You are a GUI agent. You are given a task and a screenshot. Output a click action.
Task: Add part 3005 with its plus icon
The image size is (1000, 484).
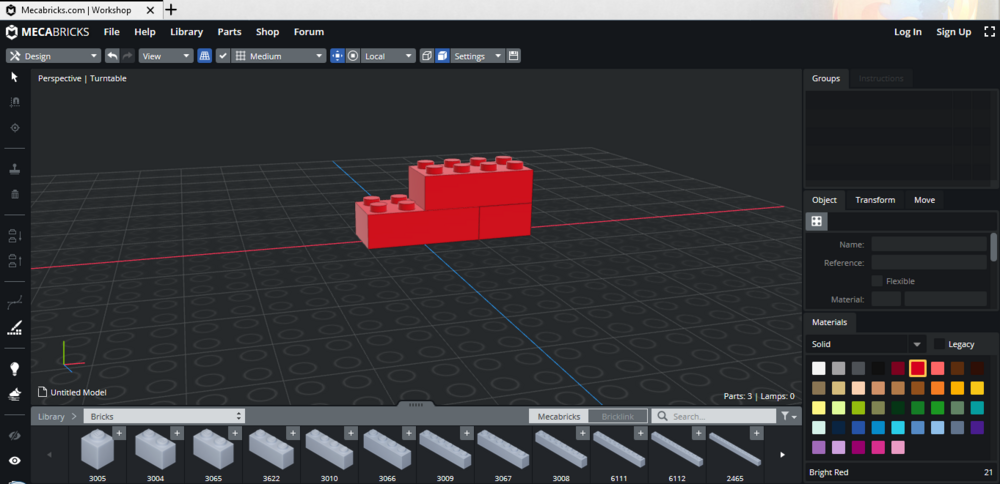tap(119, 434)
